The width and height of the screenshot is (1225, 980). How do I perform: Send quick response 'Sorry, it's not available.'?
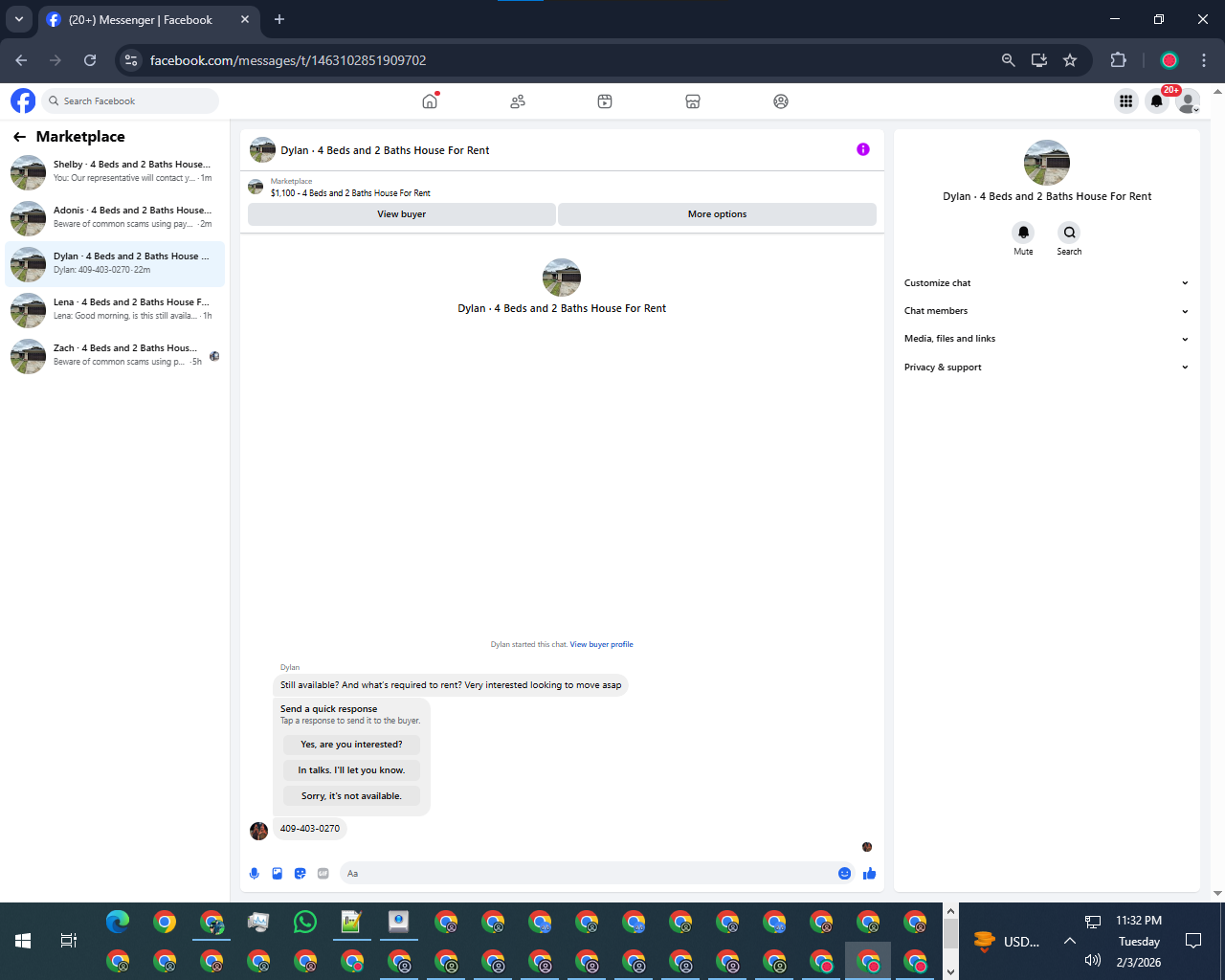[351, 796]
